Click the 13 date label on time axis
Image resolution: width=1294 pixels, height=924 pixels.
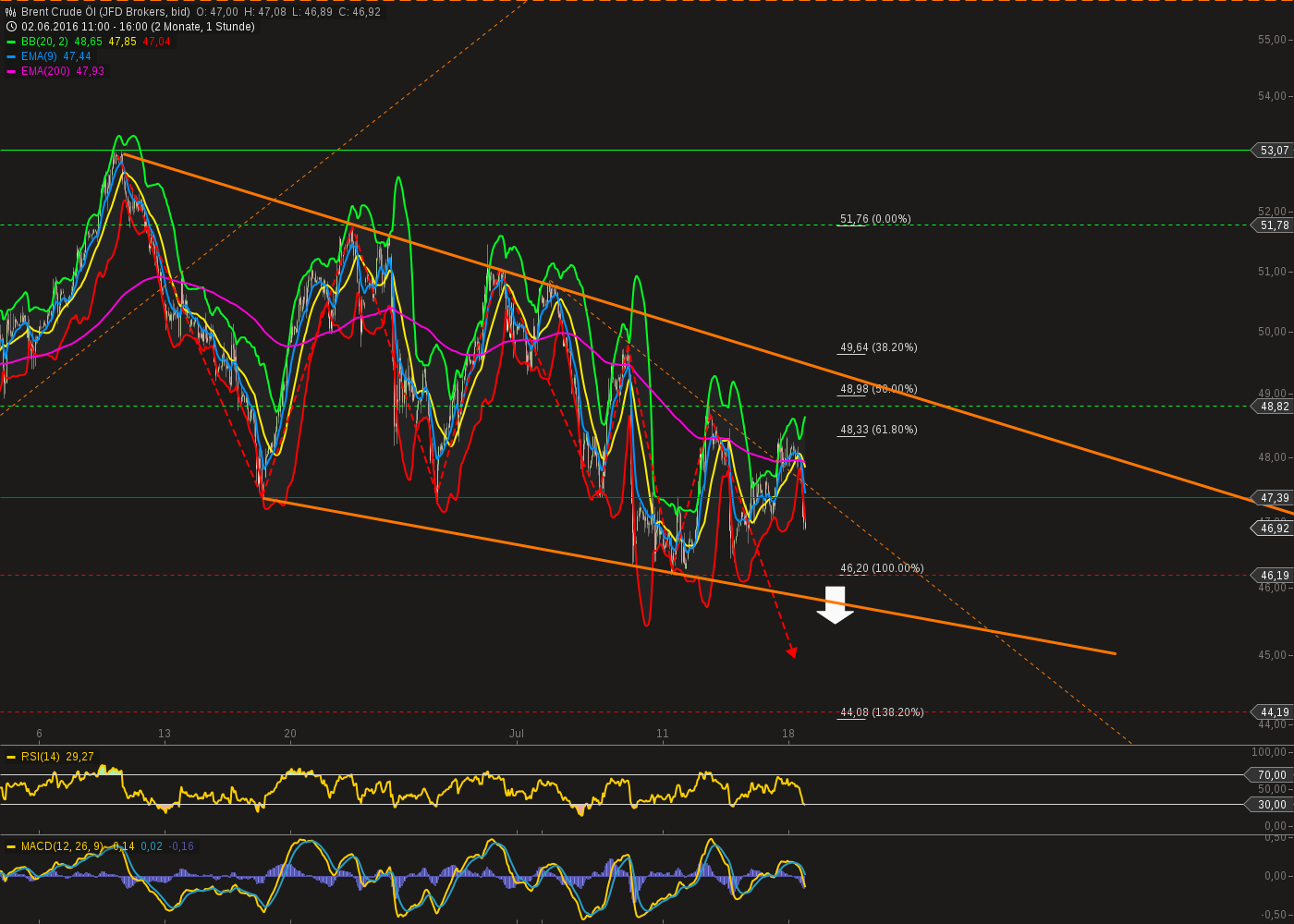point(165,734)
